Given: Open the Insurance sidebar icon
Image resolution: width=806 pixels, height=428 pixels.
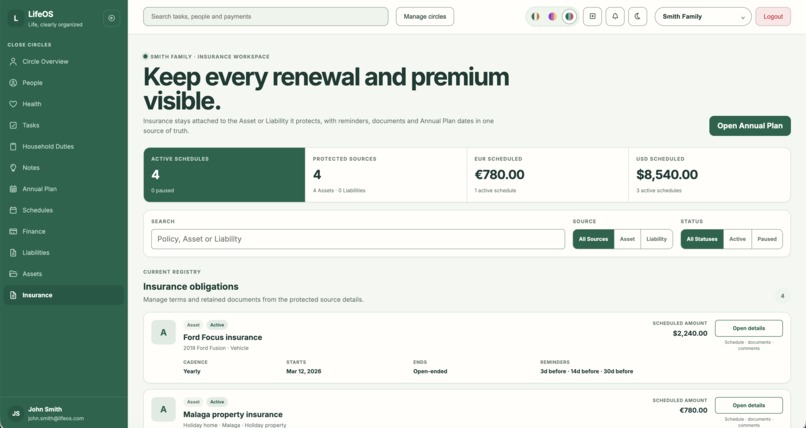Looking at the screenshot, I should [x=13, y=295].
